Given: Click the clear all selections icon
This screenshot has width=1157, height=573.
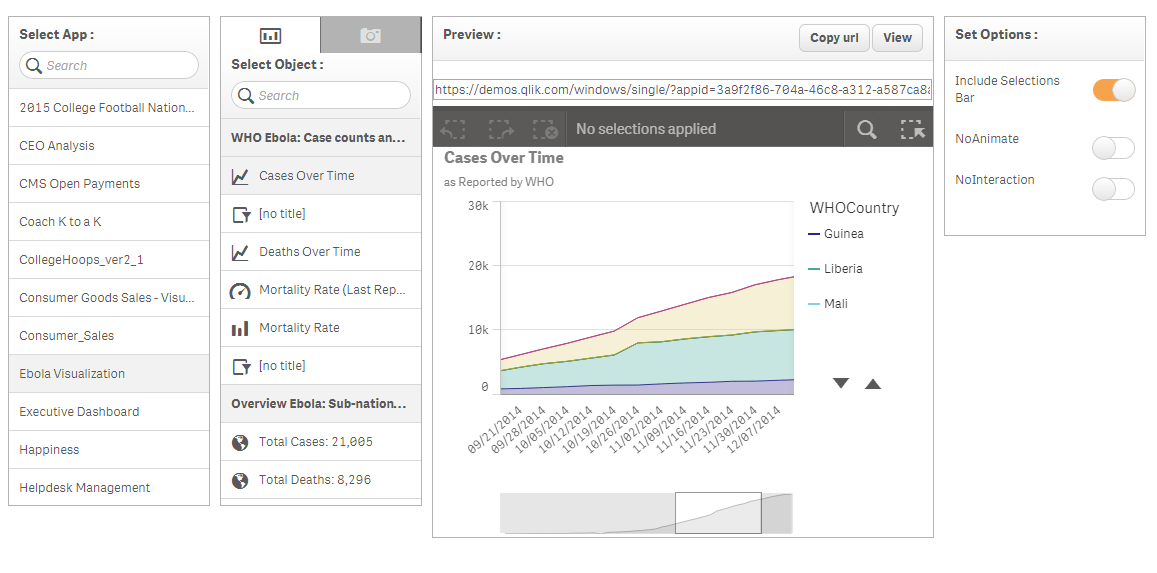Looking at the screenshot, I should pyautogui.click(x=545, y=129).
